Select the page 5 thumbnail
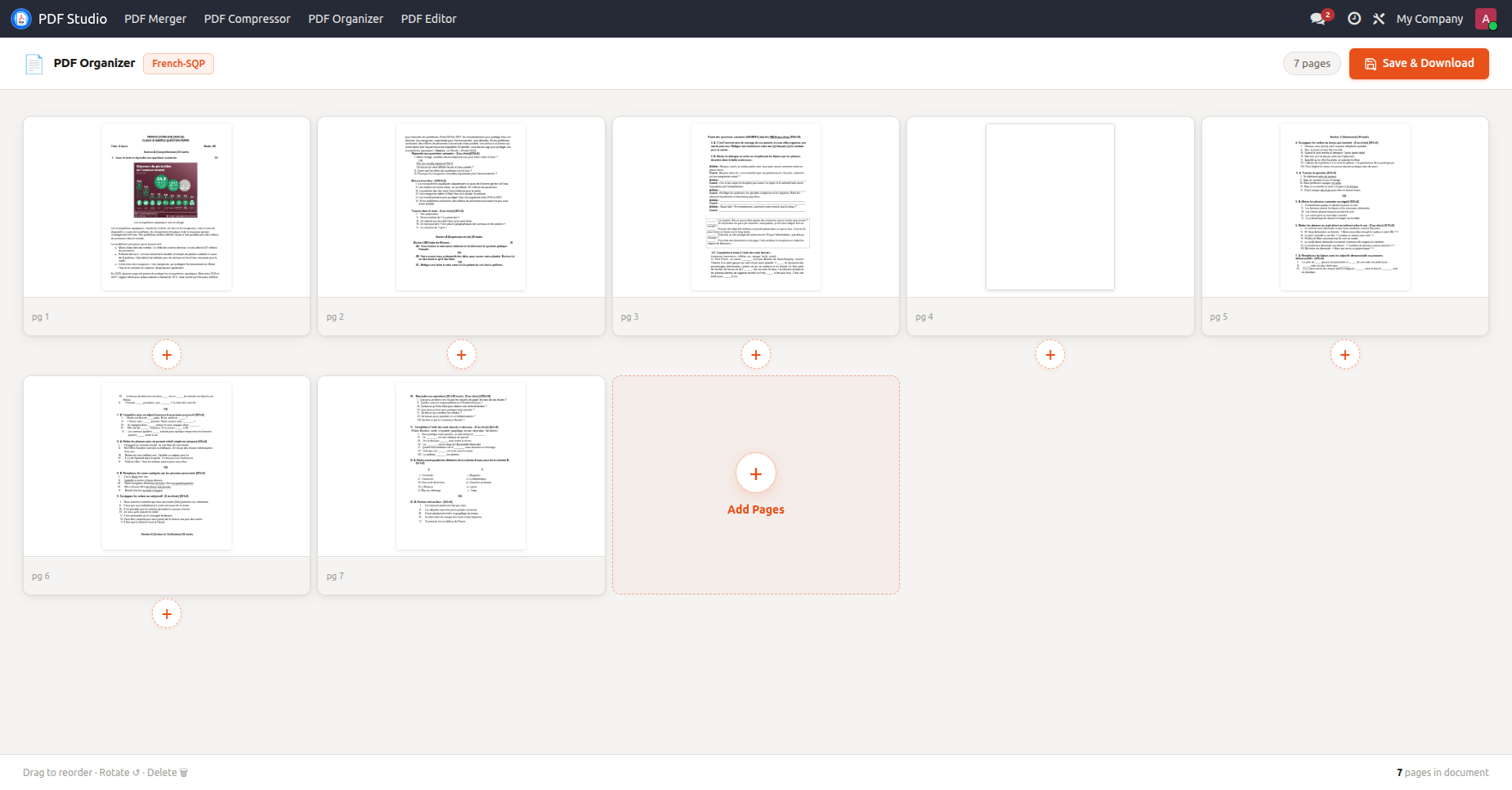Image resolution: width=1512 pixels, height=790 pixels. click(1345, 207)
